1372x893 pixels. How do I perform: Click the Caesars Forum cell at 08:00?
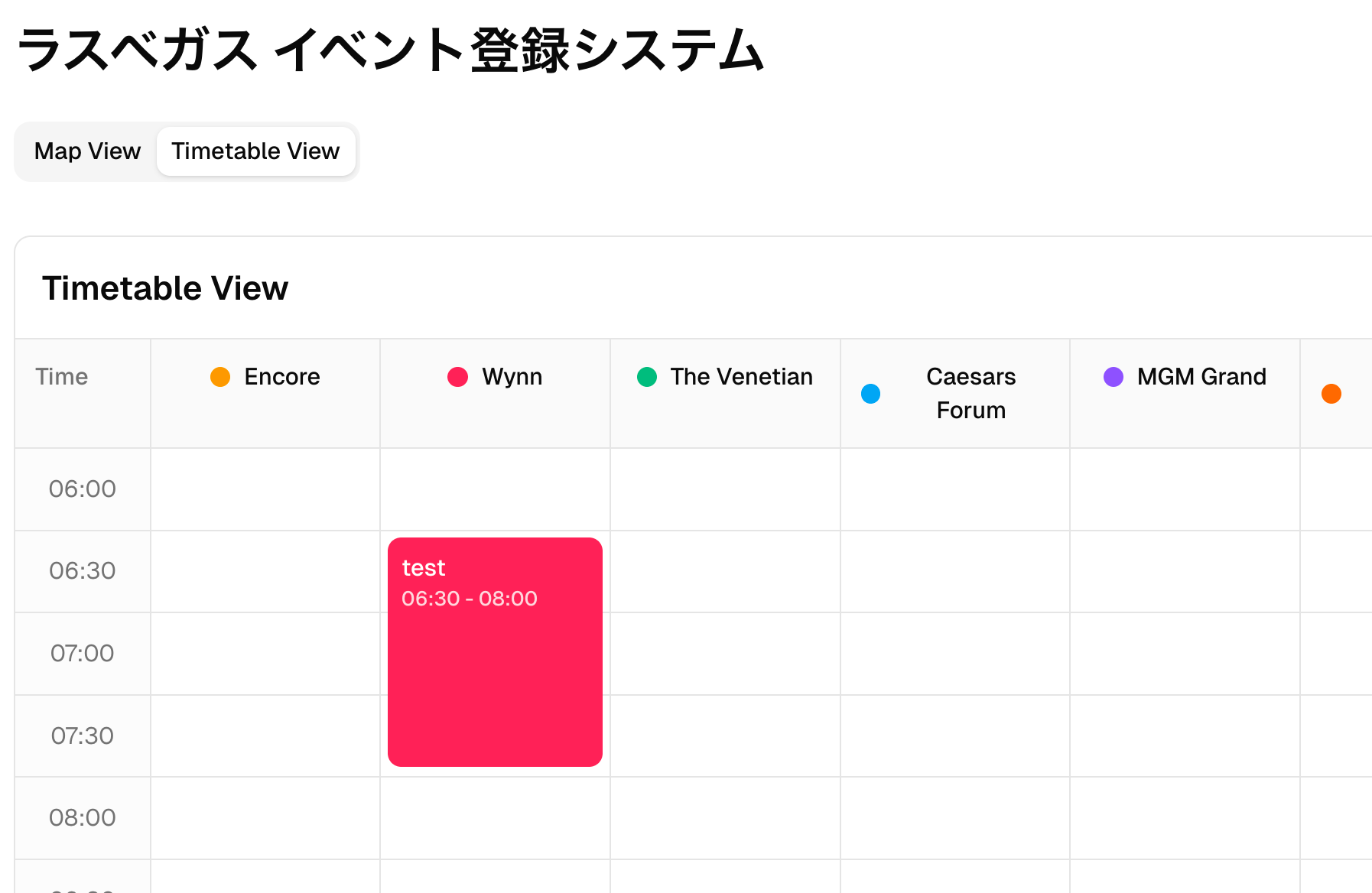coord(955,818)
